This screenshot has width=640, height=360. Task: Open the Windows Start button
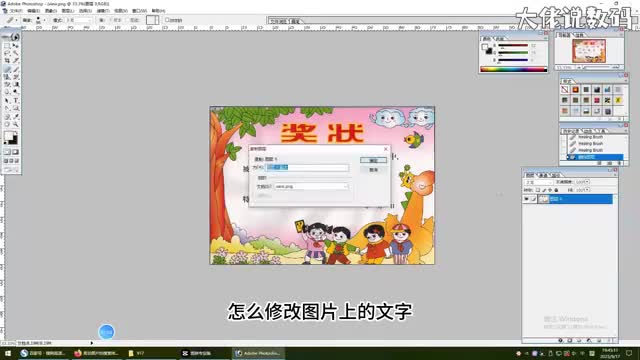coord(7,353)
